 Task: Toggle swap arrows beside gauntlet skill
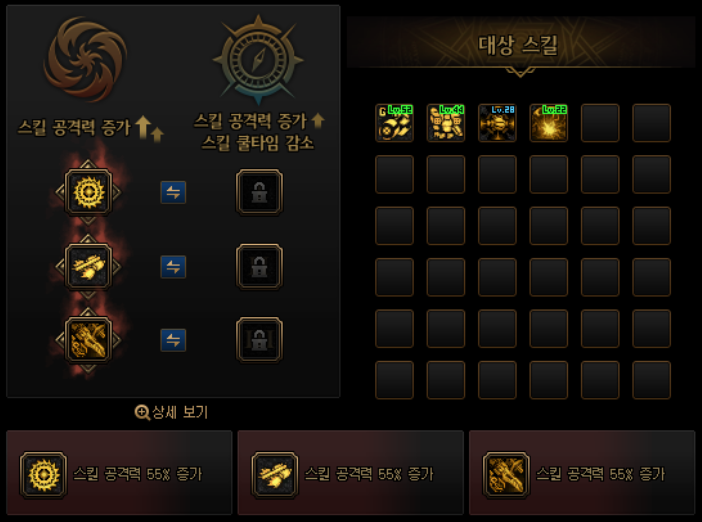[173, 340]
